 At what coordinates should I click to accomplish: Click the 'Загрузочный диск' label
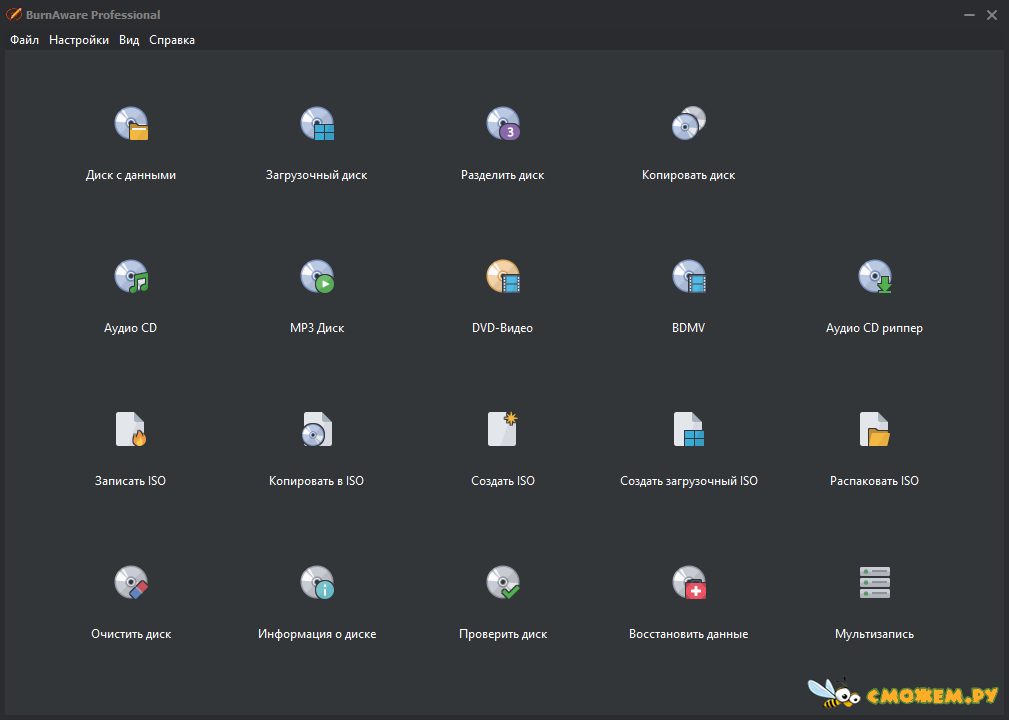(317, 175)
